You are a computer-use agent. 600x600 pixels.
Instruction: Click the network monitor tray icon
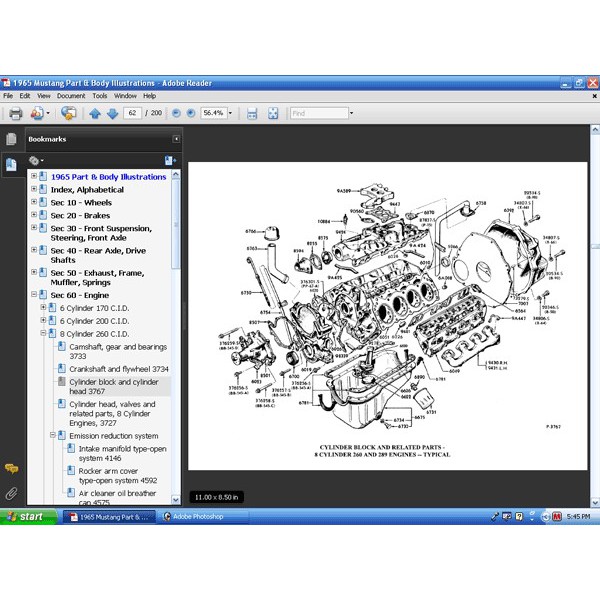[x=507, y=517]
